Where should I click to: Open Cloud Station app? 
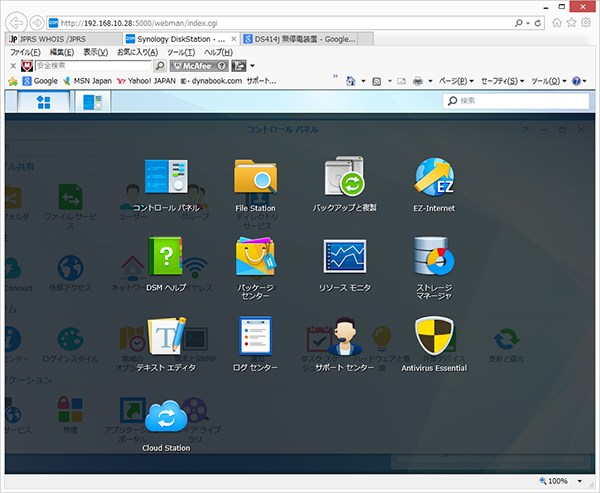click(166, 416)
